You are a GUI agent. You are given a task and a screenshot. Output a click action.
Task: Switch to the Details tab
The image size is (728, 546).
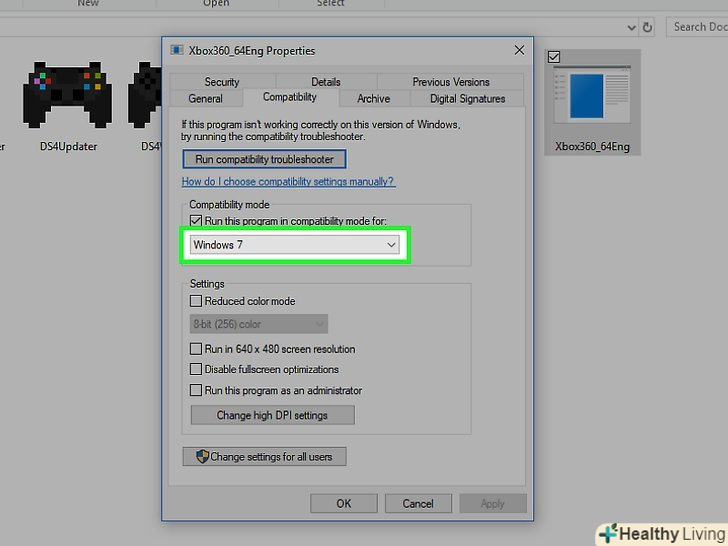pos(326,82)
